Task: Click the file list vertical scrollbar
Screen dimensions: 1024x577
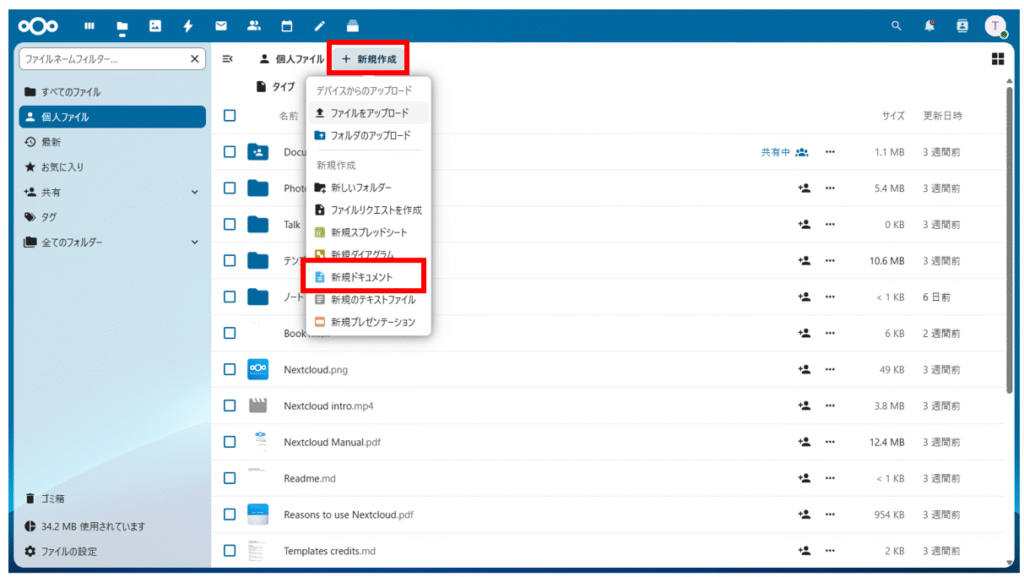Action: pos(1009,240)
